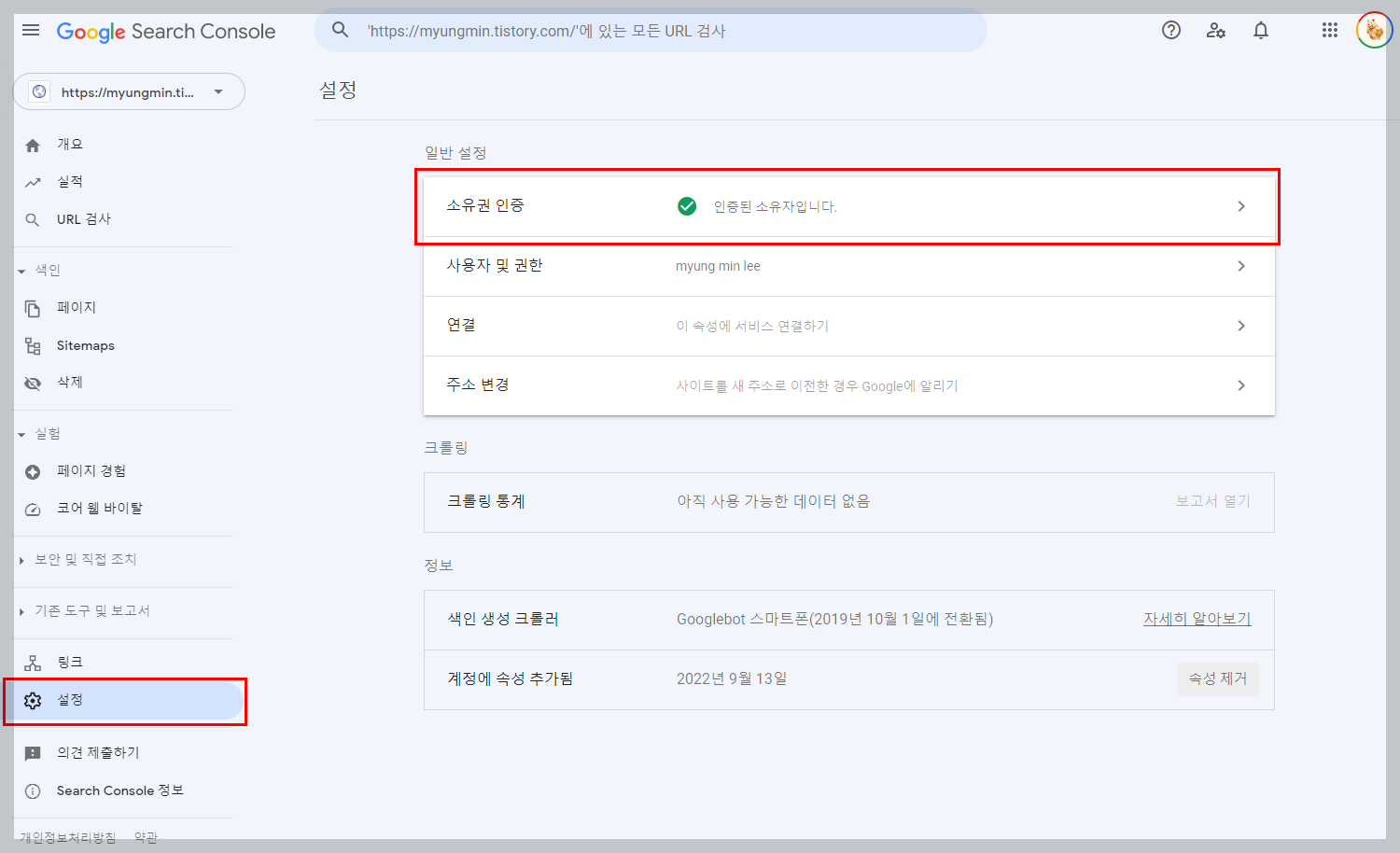Click the myung min lee user text
1400x853 pixels.
coord(718,266)
